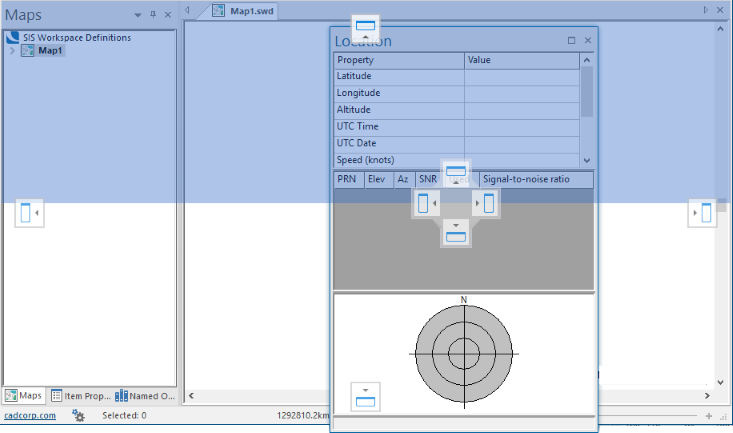The height and width of the screenshot is (433, 733).
Task: Select the Latitude property row
Action: pyautogui.click(x=456, y=76)
